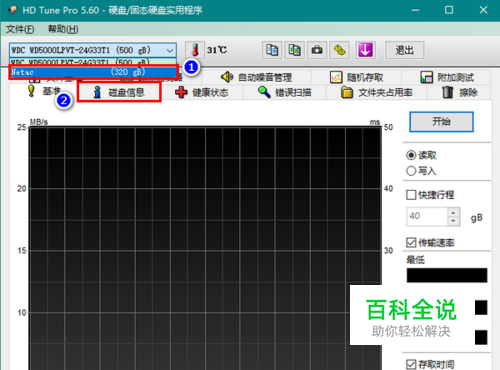The width and height of the screenshot is (500, 370).
Task: Close the HD Tune Pro window
Action: coord(483,10)
